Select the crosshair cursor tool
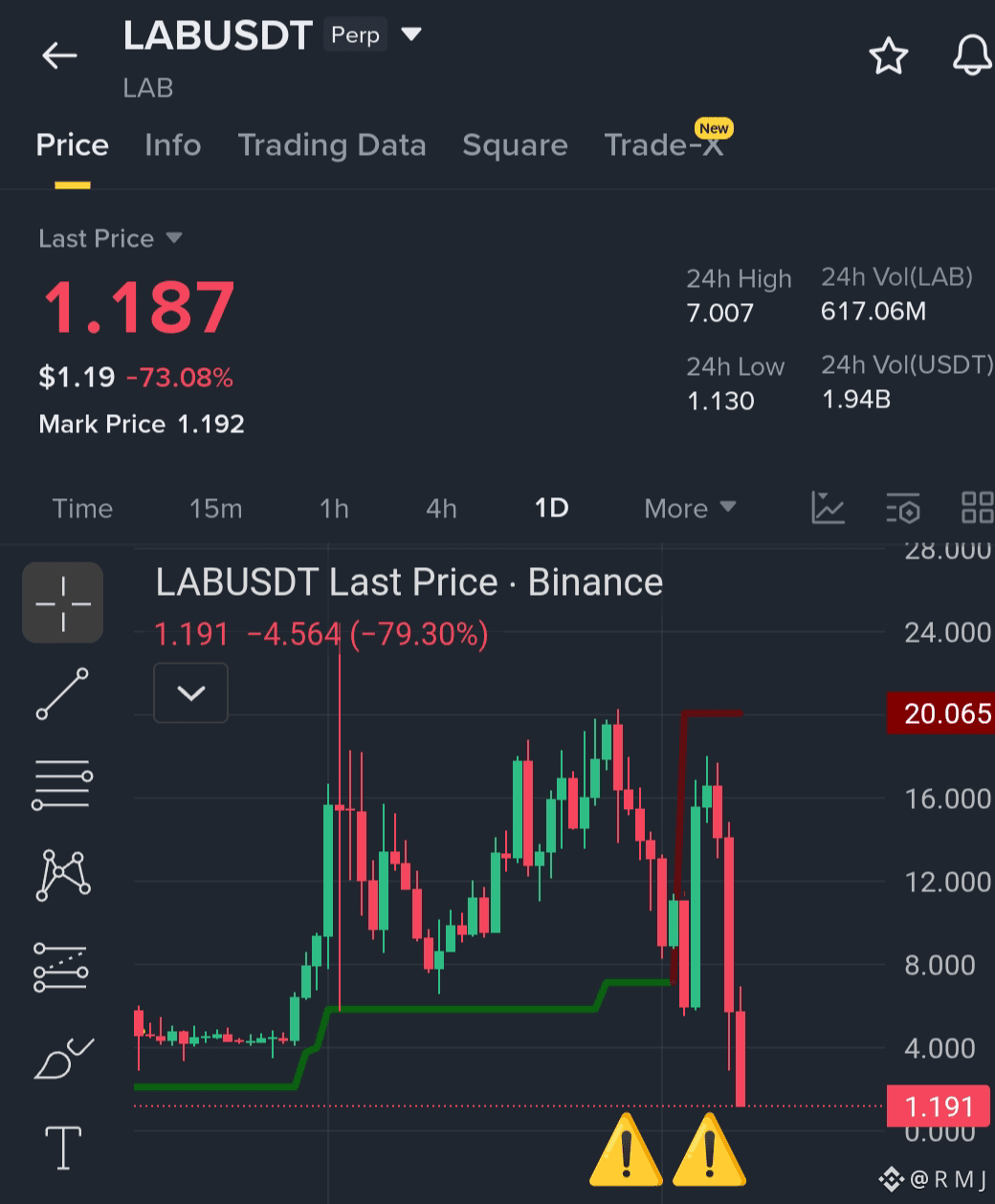 [x=63, y=602]
